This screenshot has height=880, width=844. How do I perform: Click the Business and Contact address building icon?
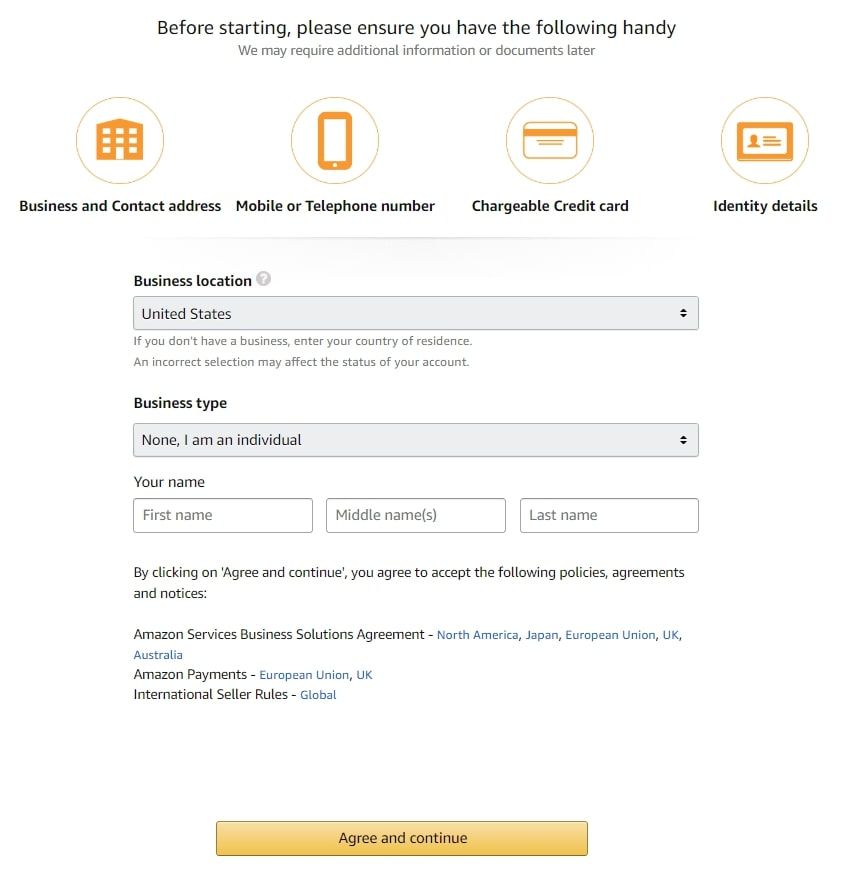click(120, 140)
